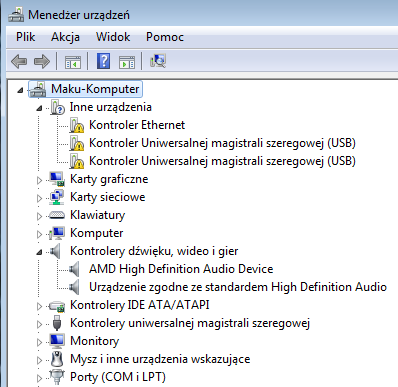Viewport: 398px width, 387px height.
Task: Select the Karty sieciowe label
Action: click(108, 197)
